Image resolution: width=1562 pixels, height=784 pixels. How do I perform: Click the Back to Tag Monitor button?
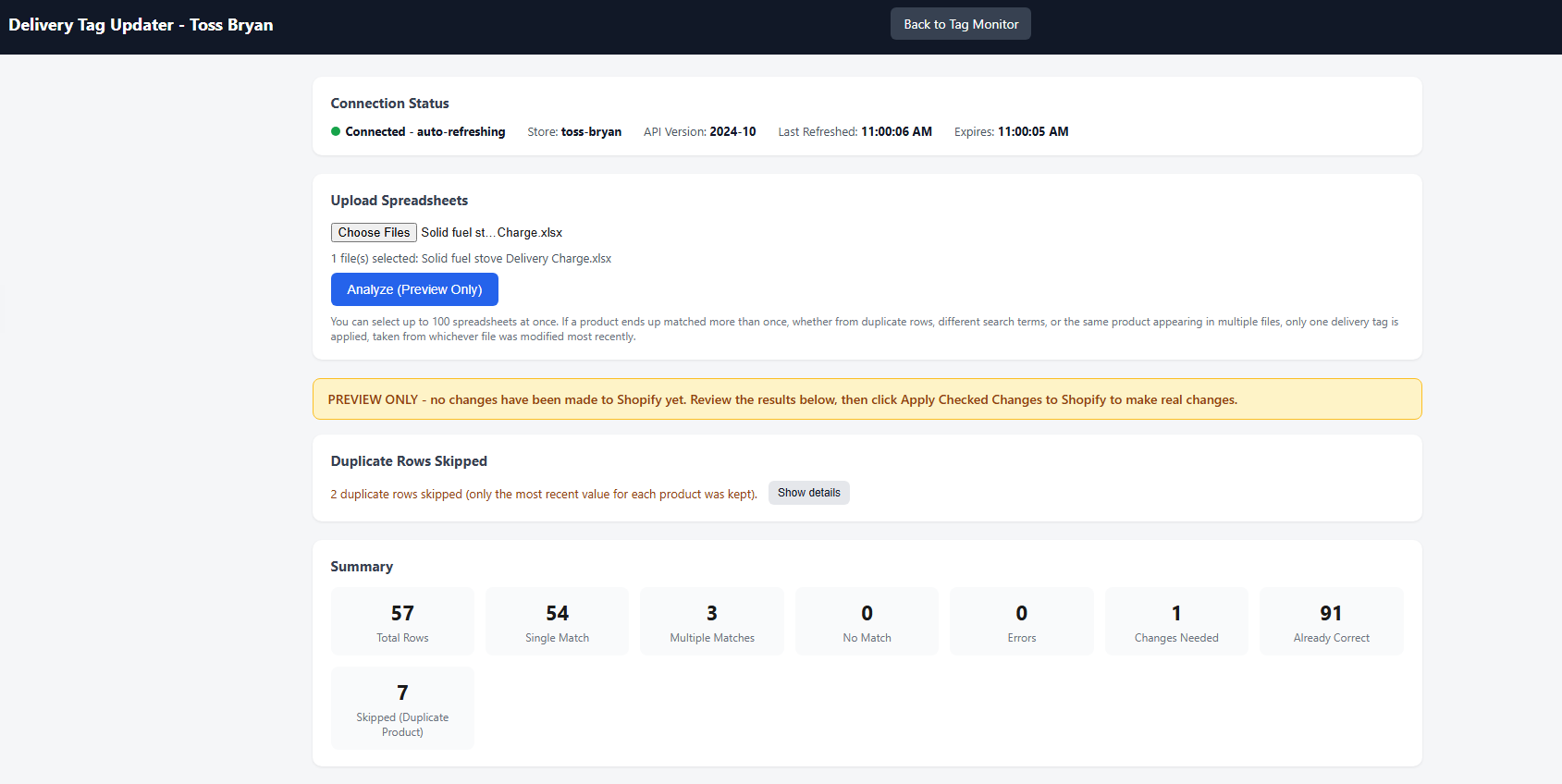pyautogui.click(x=960, y=24)
